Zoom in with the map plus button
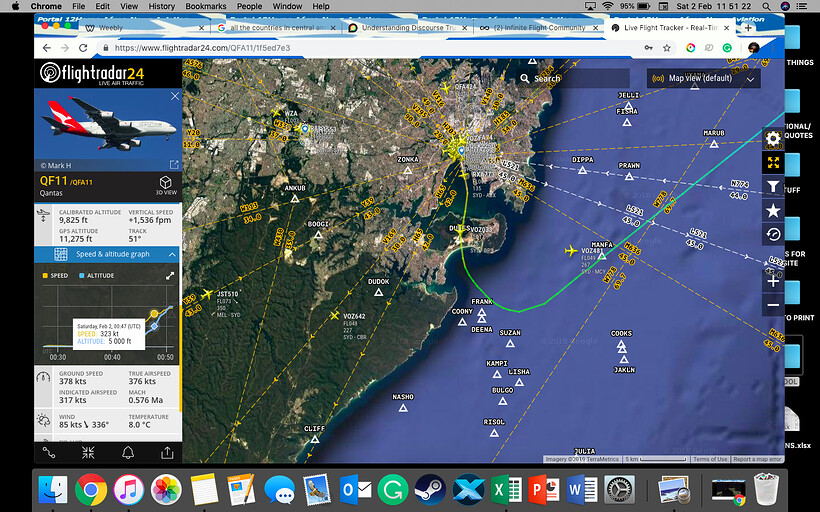820x512 pixels. (773, 281)
